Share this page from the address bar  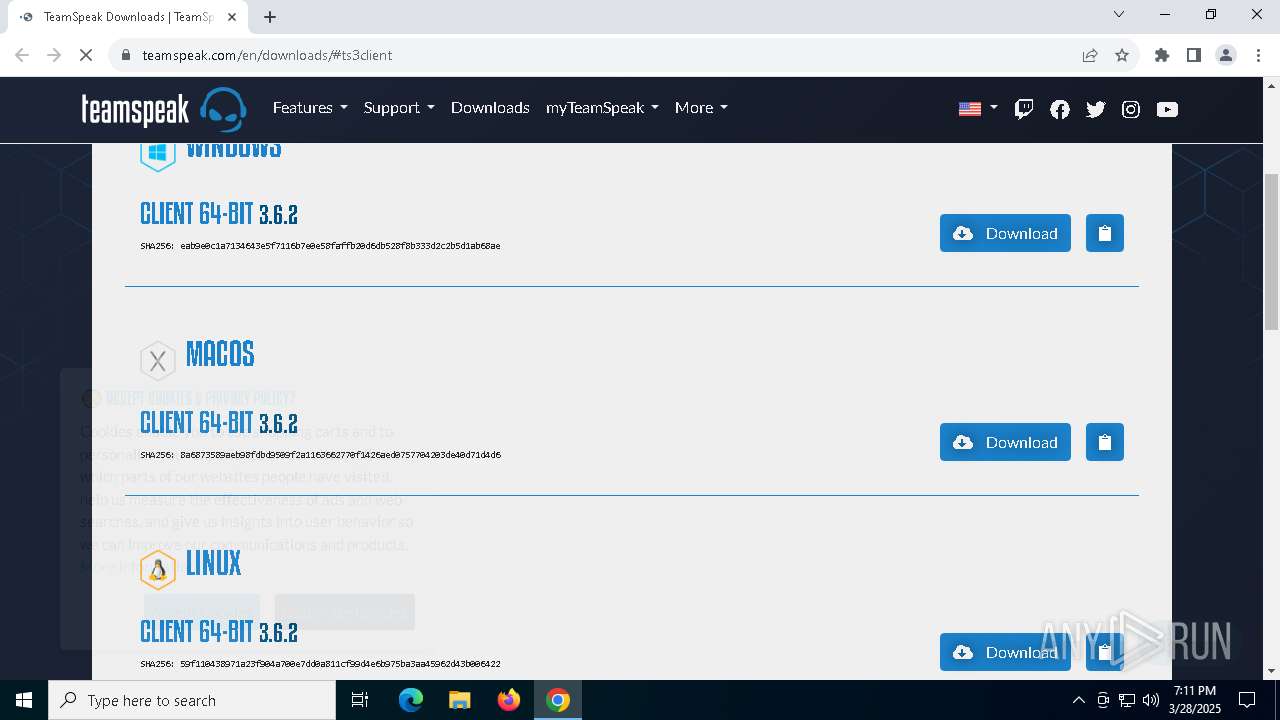point(1090,55)
